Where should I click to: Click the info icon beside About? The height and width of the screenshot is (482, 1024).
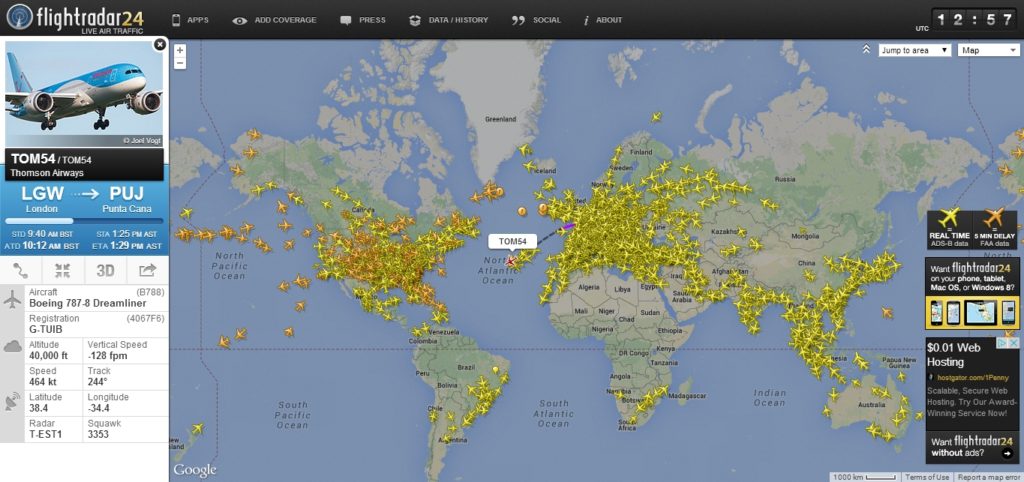(586, 21)
